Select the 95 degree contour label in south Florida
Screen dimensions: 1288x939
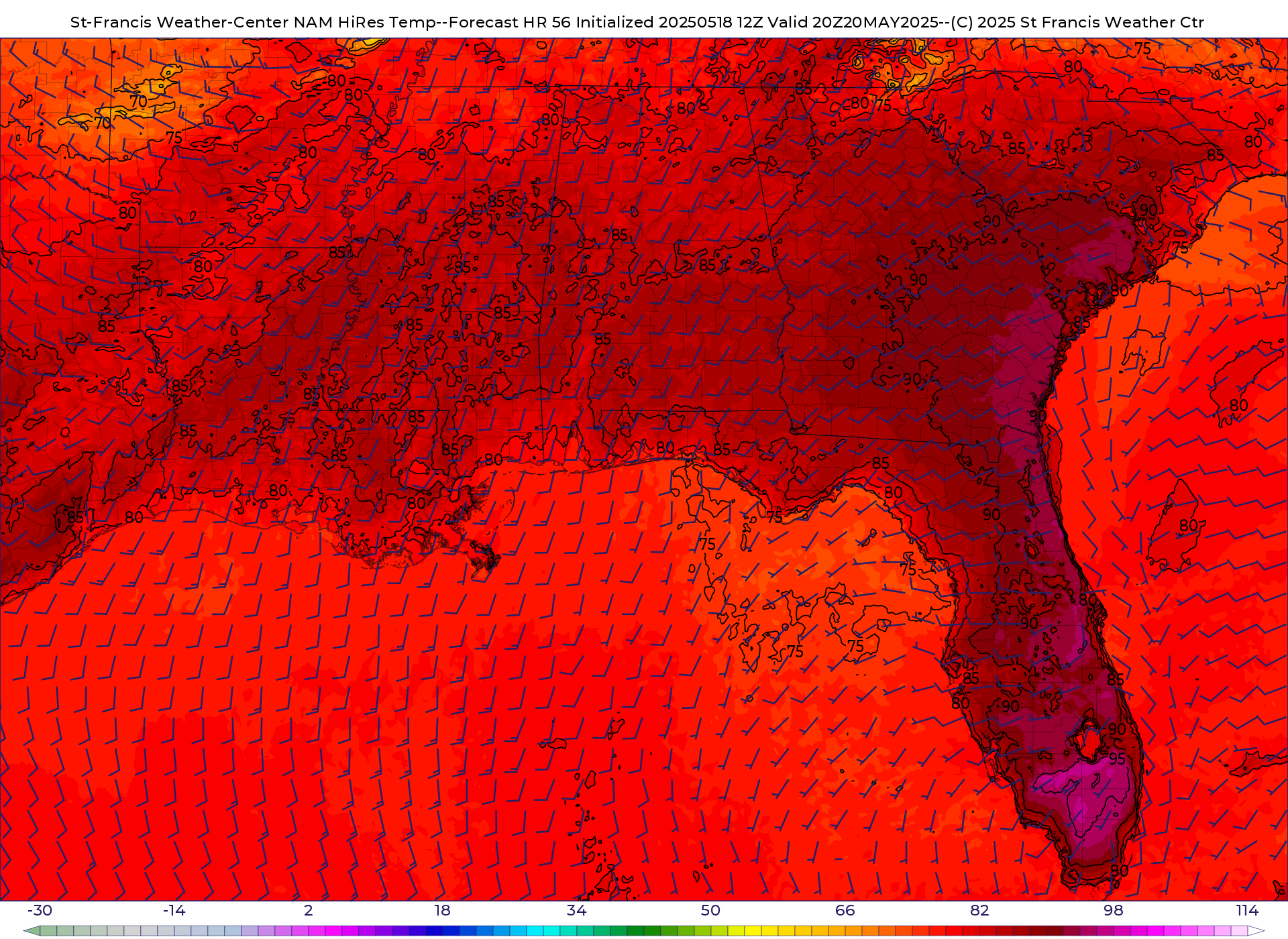(1117, 759)
